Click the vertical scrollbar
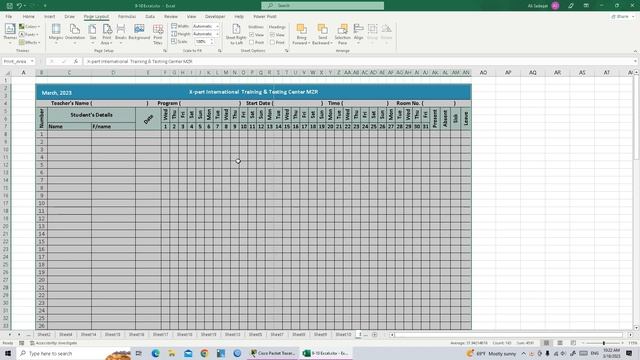The height and width of the screenshot is (360, 640). [x=636, y=200]
